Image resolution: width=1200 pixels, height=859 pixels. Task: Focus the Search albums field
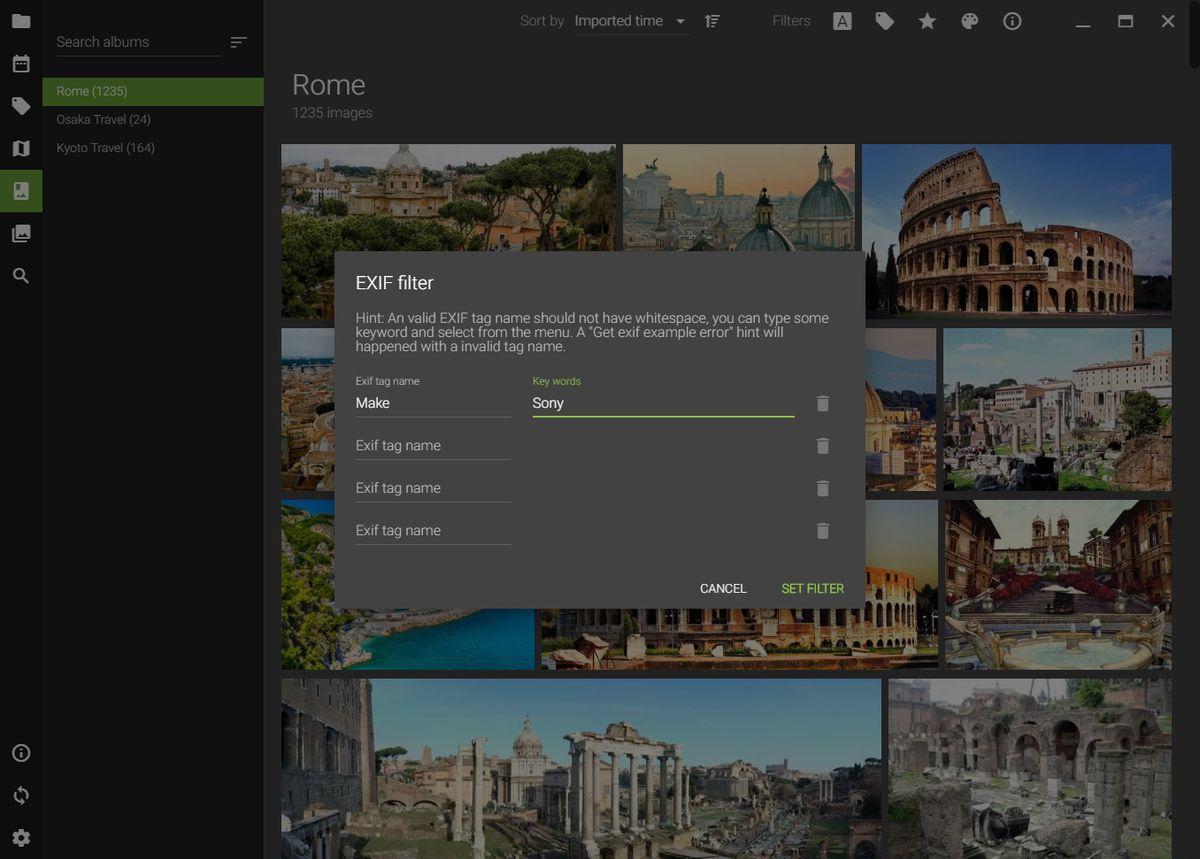point(138,42)
